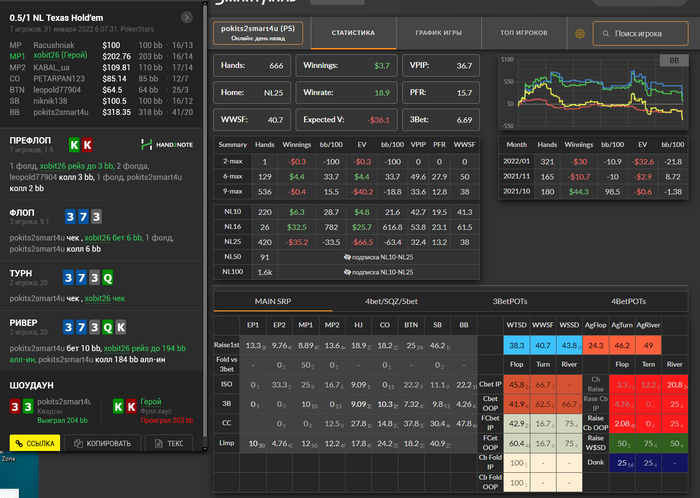Click the pokits2smart4u (PS) player button

click(x=258, y=33)
